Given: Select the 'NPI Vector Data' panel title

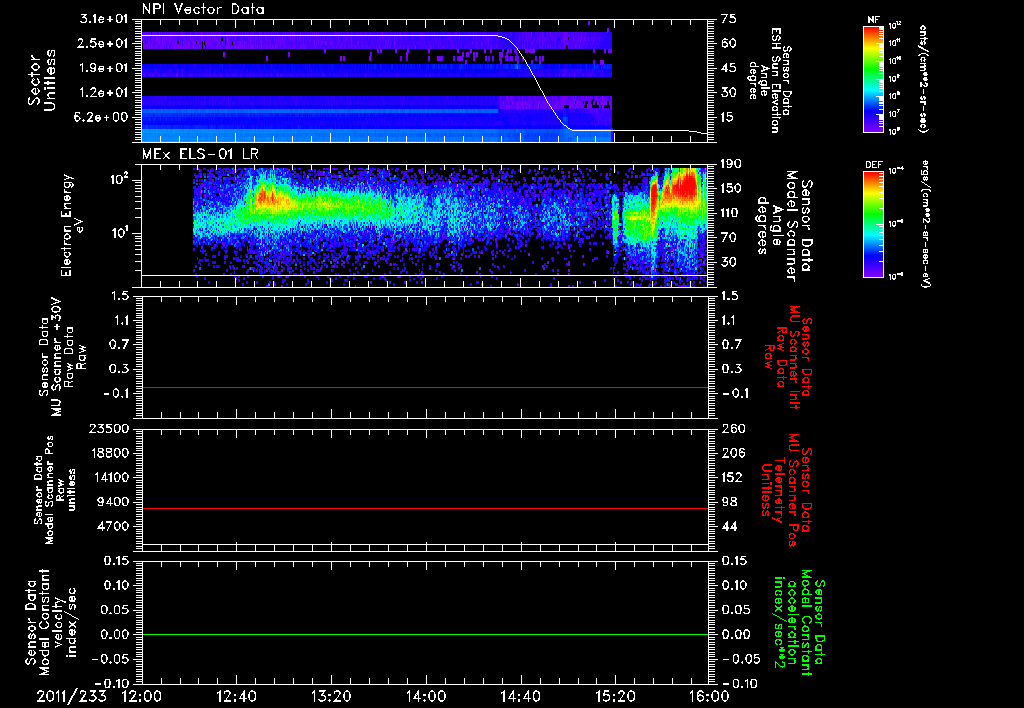Looking at the screenshot, I should click(x=203, y=9).
